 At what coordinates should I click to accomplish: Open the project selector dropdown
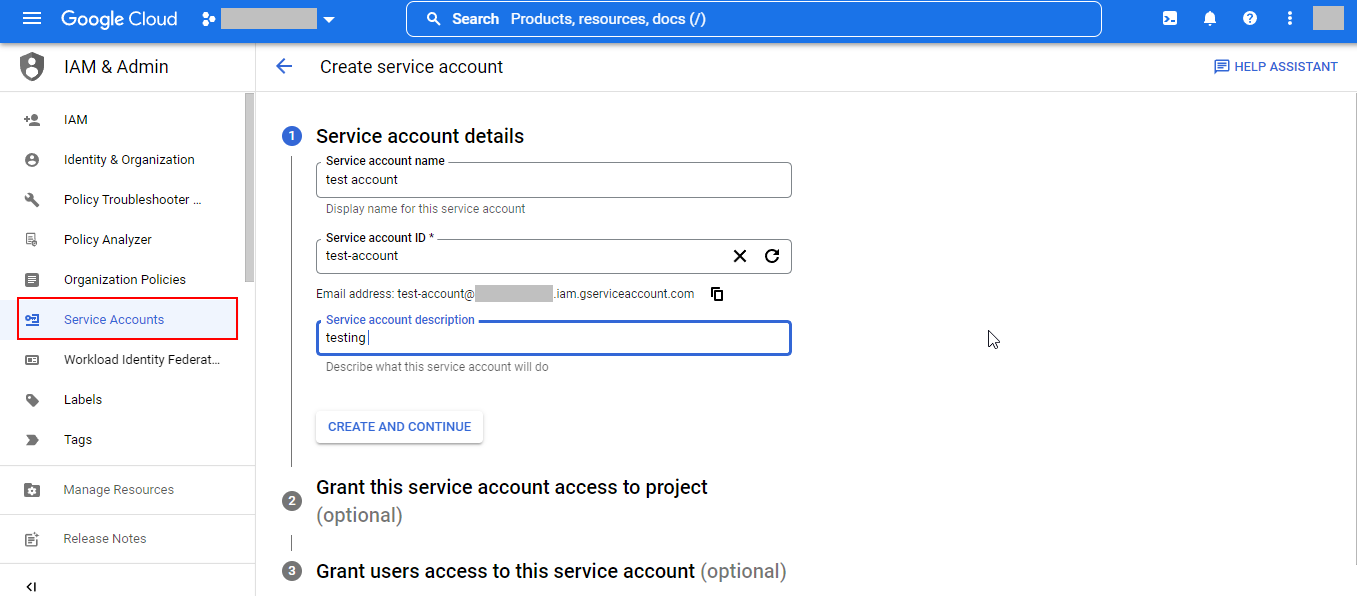[x=268, y=19]
